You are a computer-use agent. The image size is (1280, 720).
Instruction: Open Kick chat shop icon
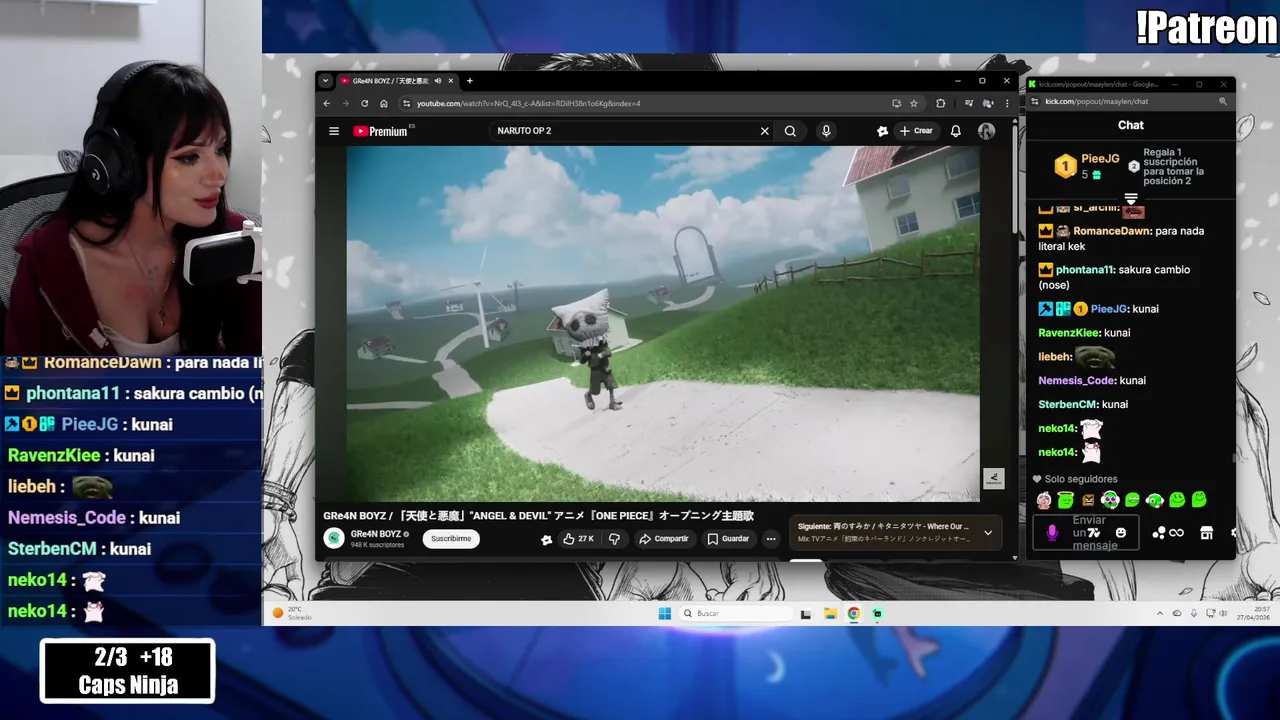click(1207, 533)
